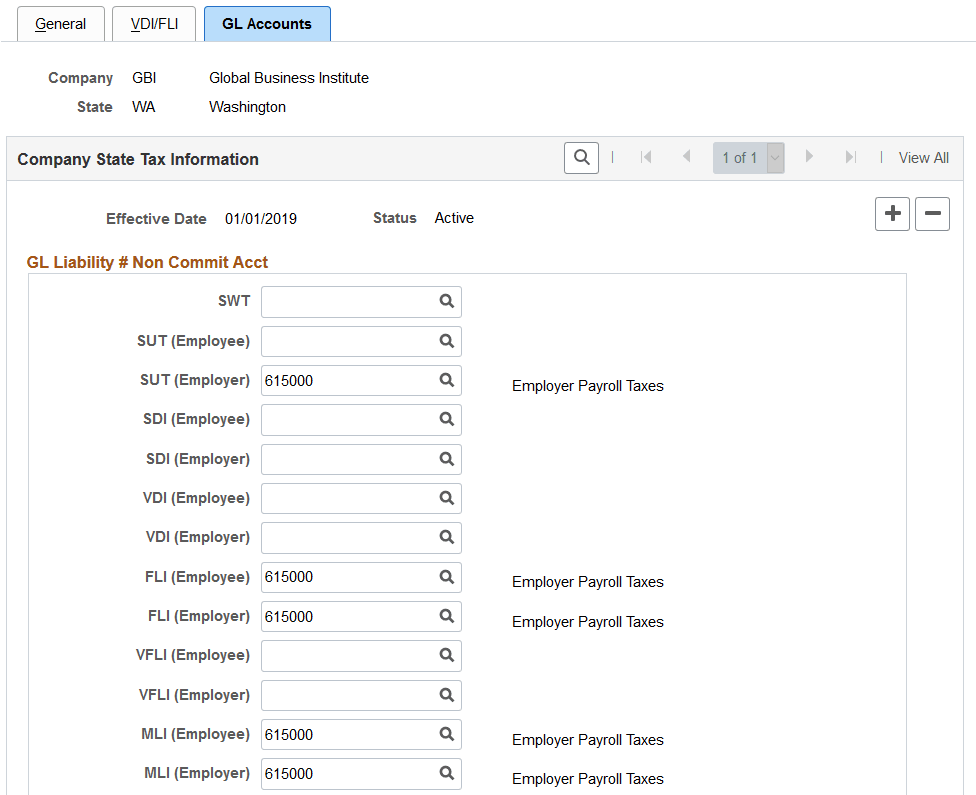The height and width of the screenshot is (795, 976).
Task: Switch to the VDI/FLI tab
Action: coord(153,23)
